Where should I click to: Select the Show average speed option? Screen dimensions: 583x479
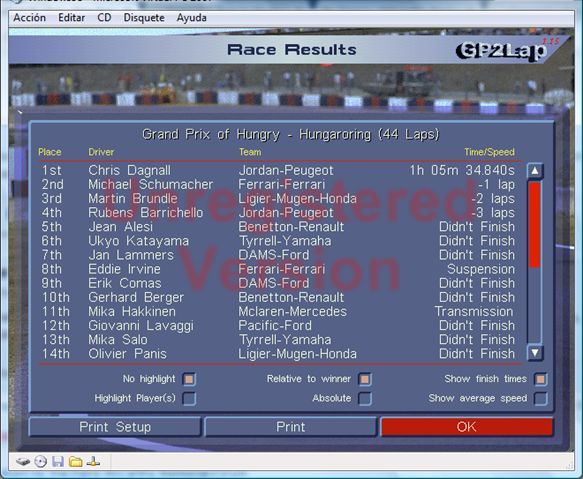[x=540, y=398]
